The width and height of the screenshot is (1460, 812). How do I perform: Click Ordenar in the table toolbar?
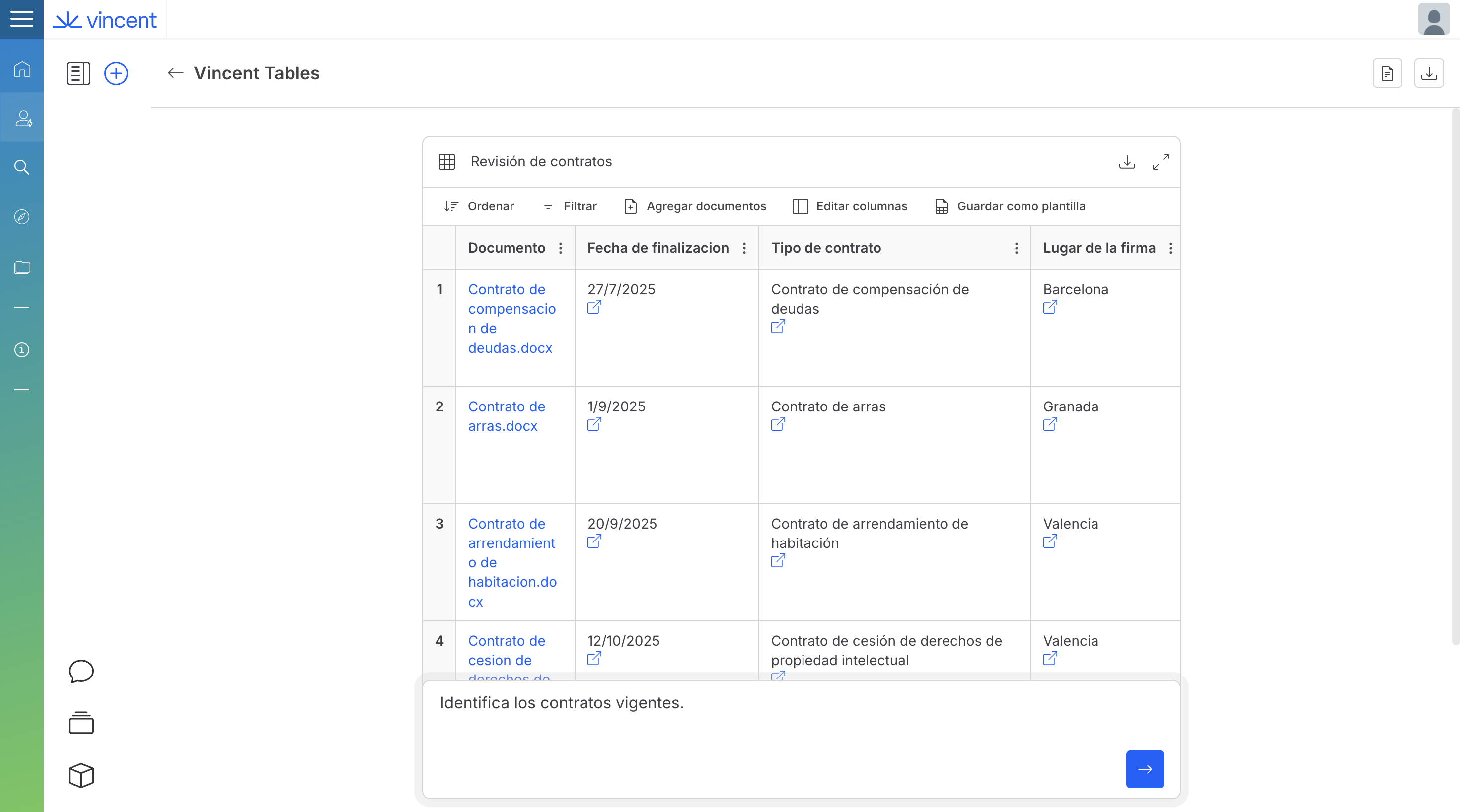pos(479,206)
